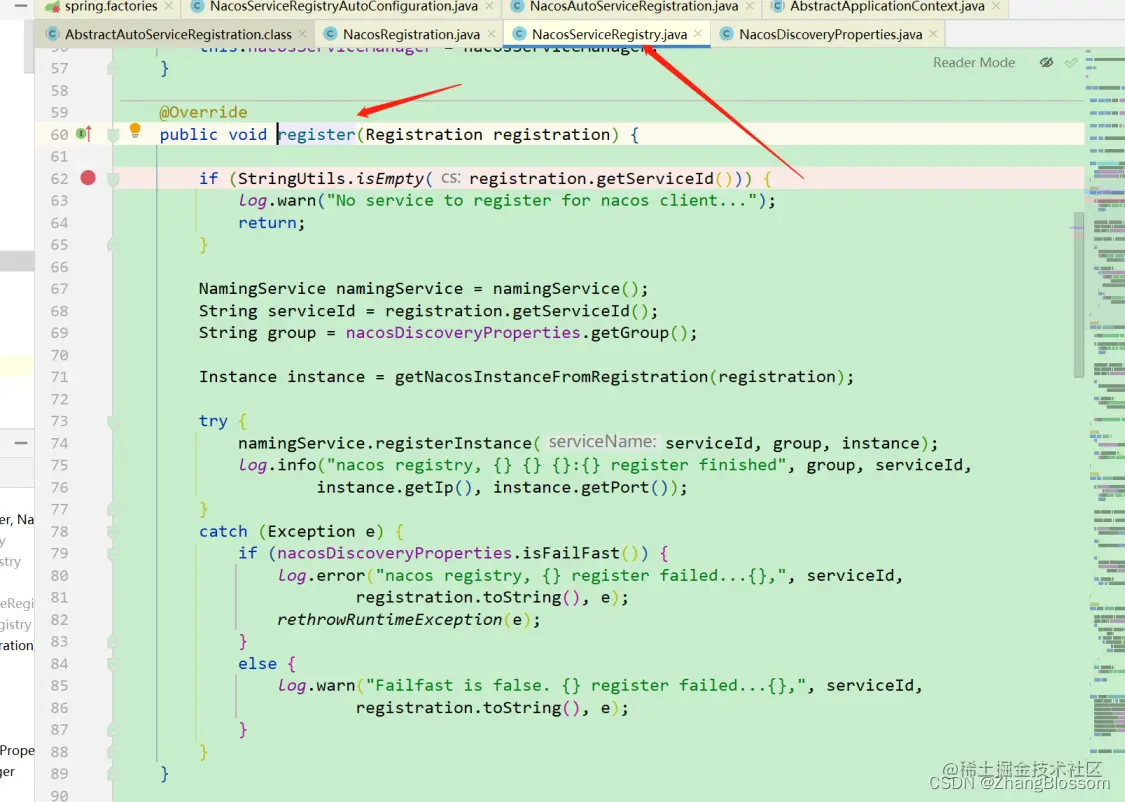Close AbstractAutoServiceRegistration.class tab
This screenshot has width=1125, height=802.
click(x=302, y=34)
